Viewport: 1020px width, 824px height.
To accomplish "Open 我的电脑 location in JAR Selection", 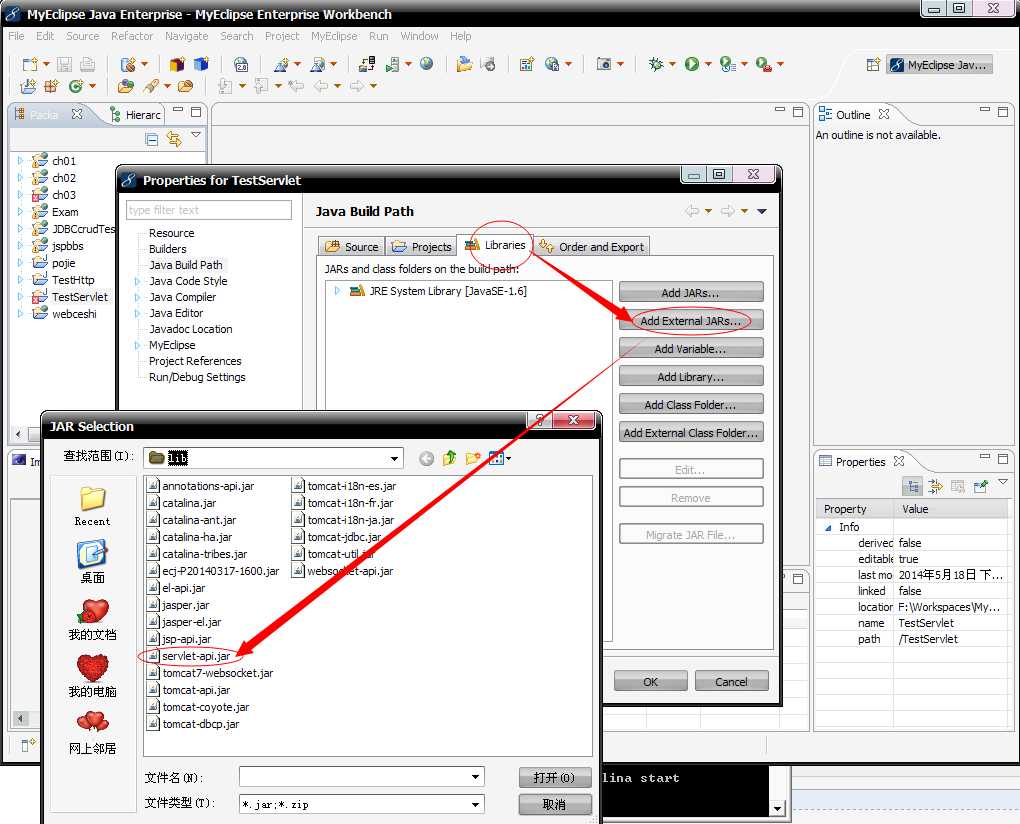I will pyautogui.click(x=92, y=676).
